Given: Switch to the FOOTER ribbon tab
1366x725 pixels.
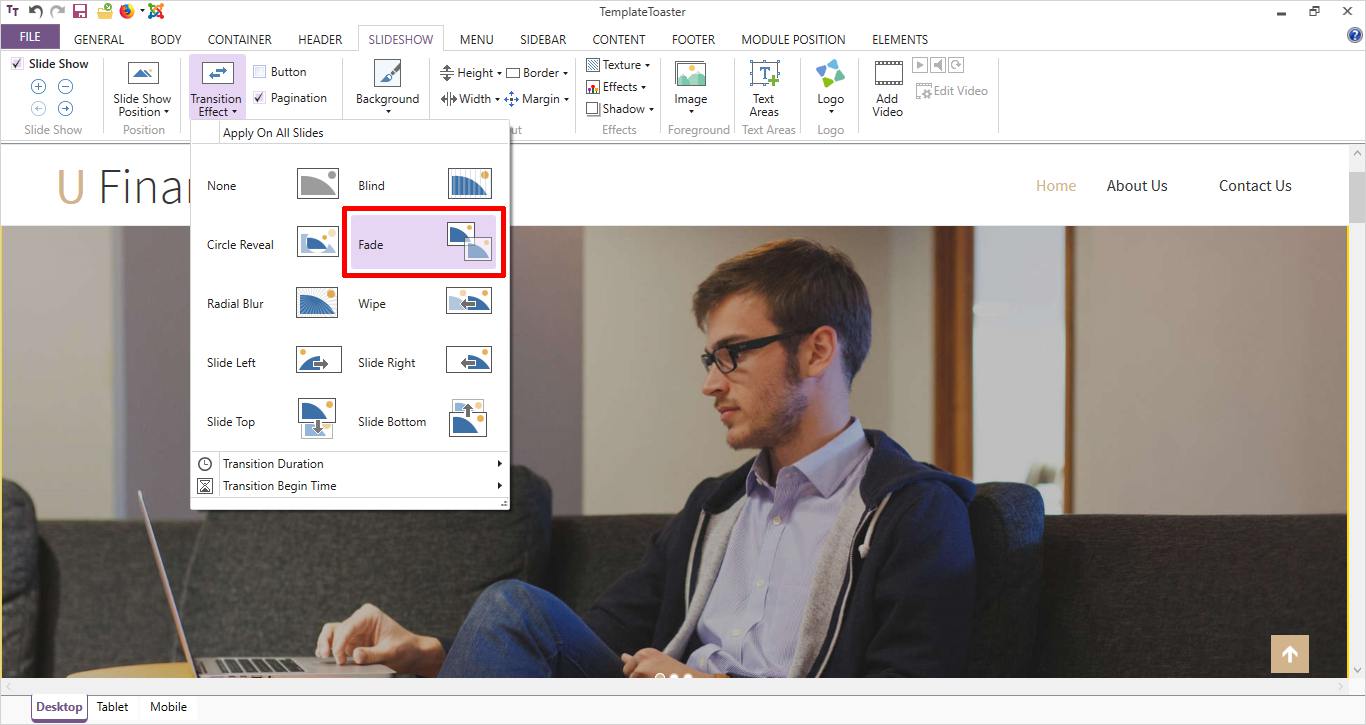Looking at the screenshot, I should (x=693, y=40).
